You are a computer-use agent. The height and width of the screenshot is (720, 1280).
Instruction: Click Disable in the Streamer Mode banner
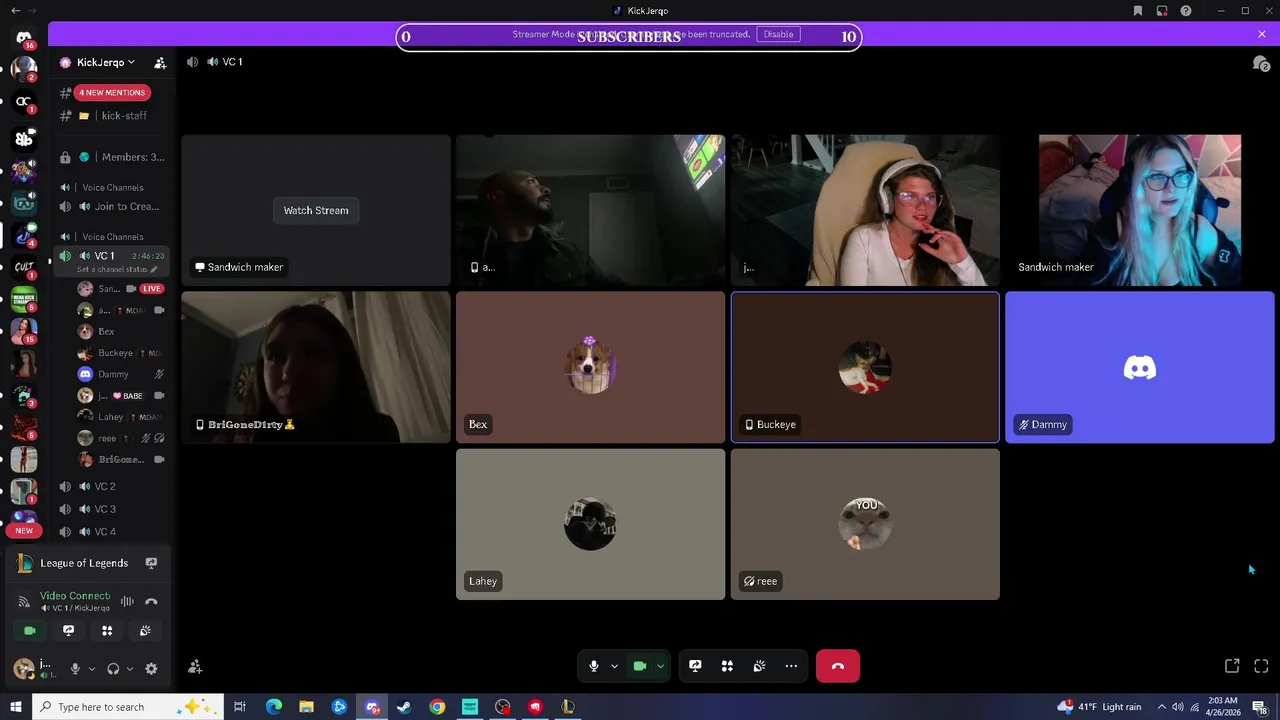778,34
